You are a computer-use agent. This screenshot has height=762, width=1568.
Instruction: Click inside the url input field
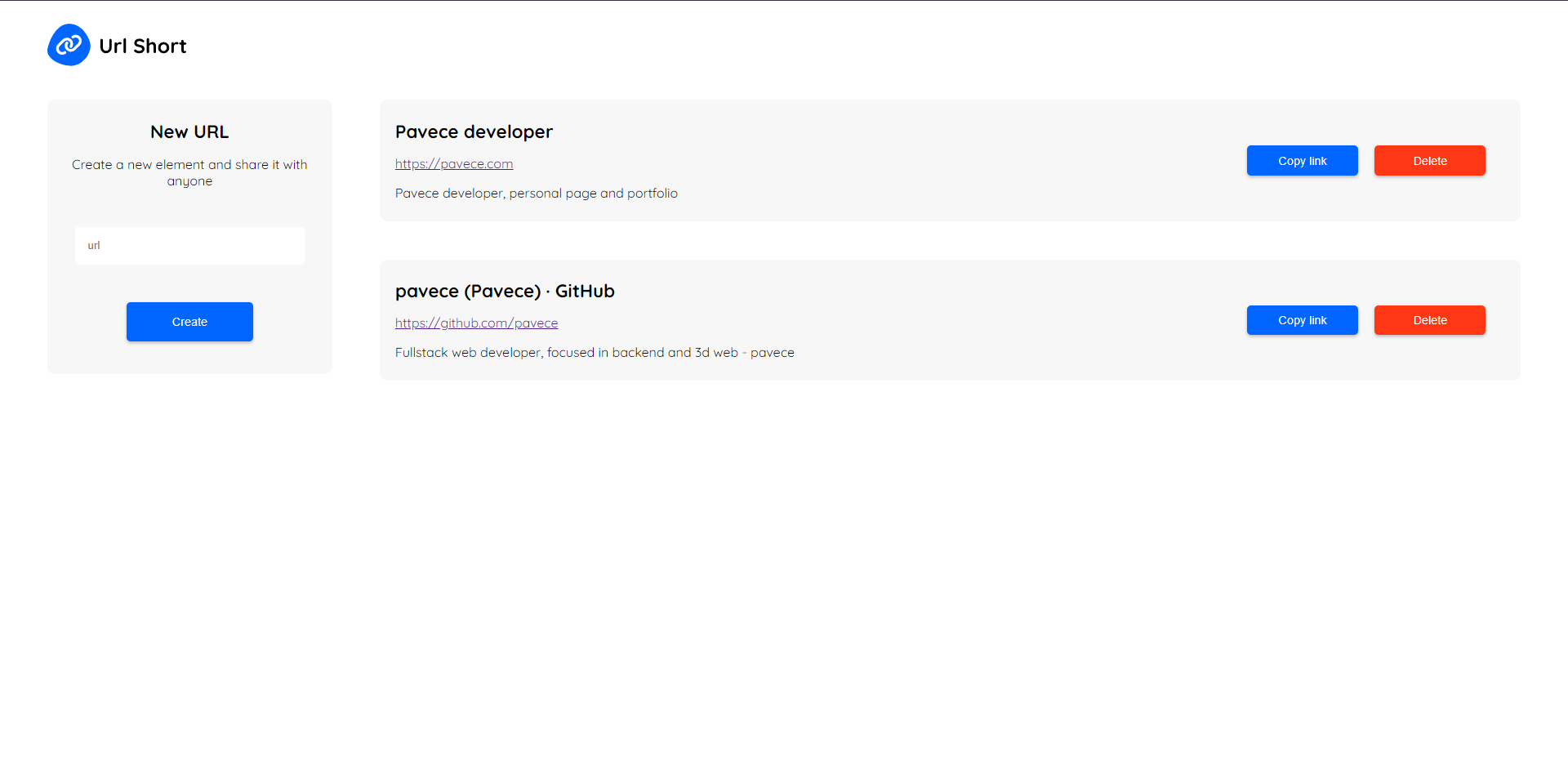coord(189,245)
